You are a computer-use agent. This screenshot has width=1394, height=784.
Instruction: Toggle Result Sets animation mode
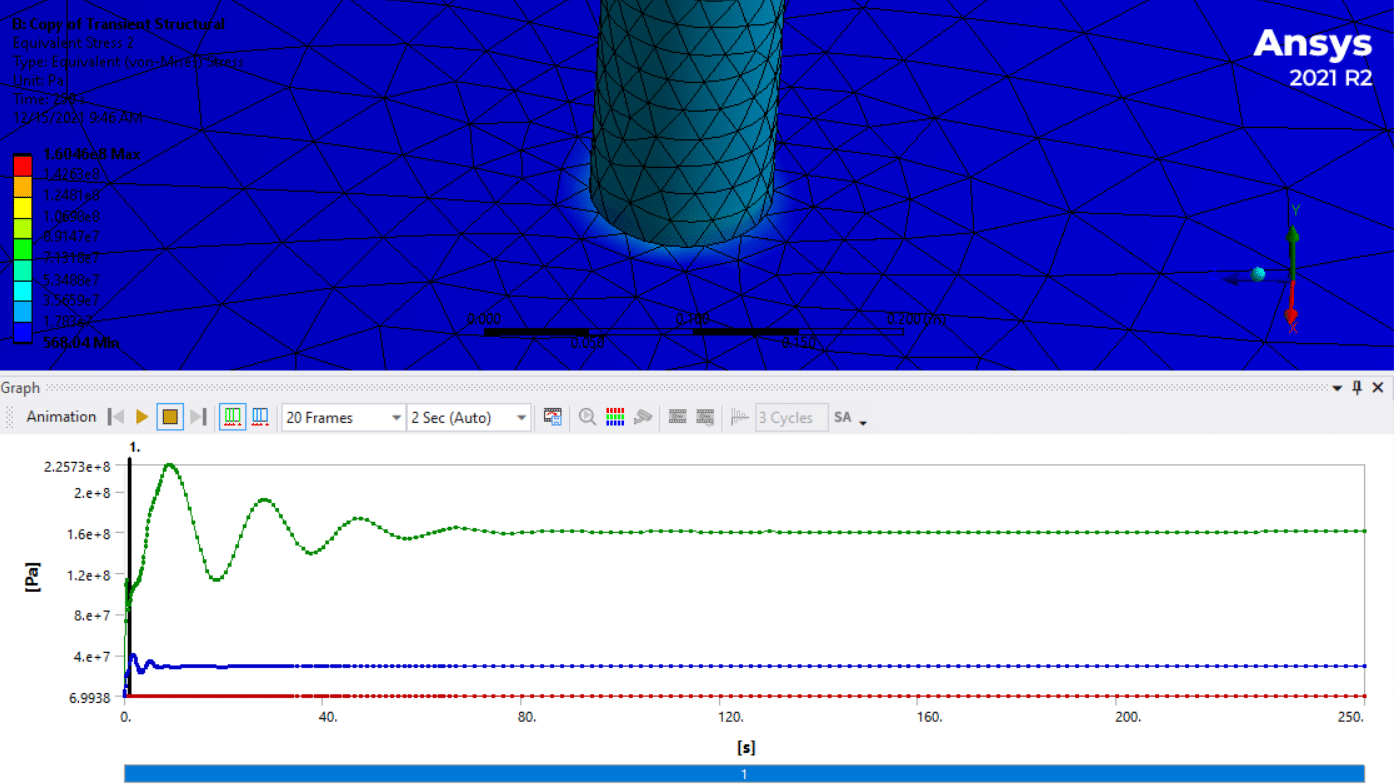[x=260, y=417]
